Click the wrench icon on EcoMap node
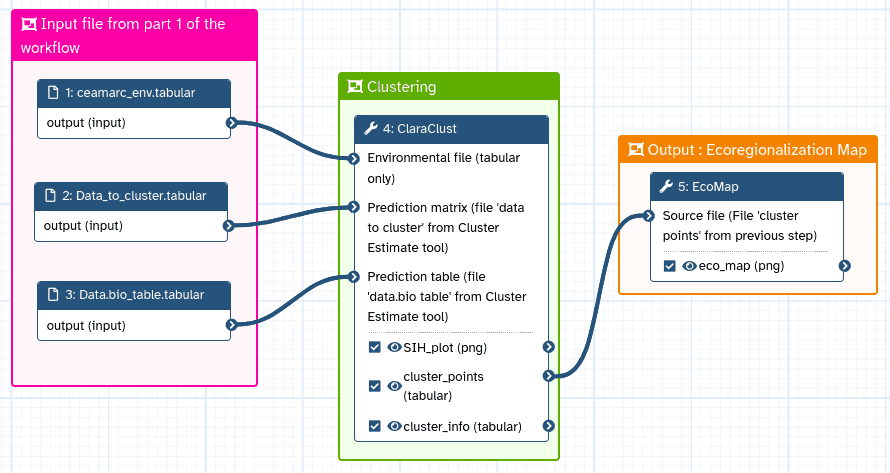 coord(666,187)
